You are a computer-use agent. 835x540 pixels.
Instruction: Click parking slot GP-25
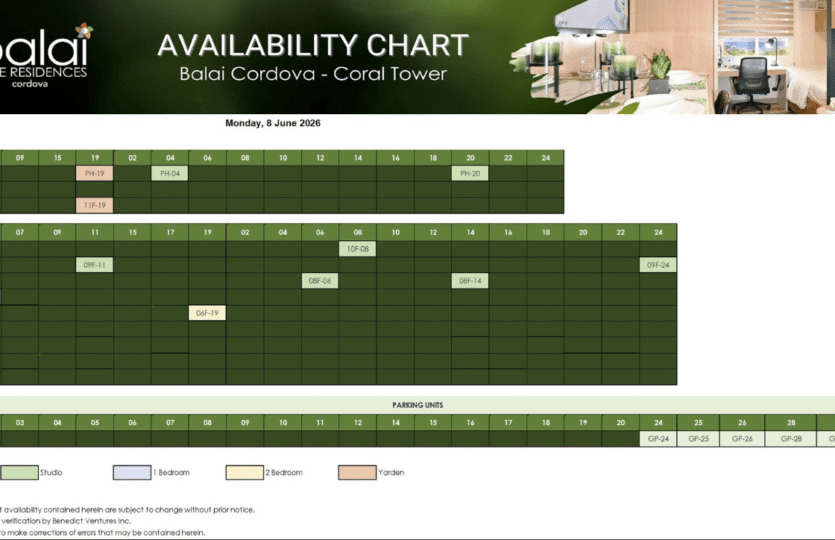pos(698,439)
